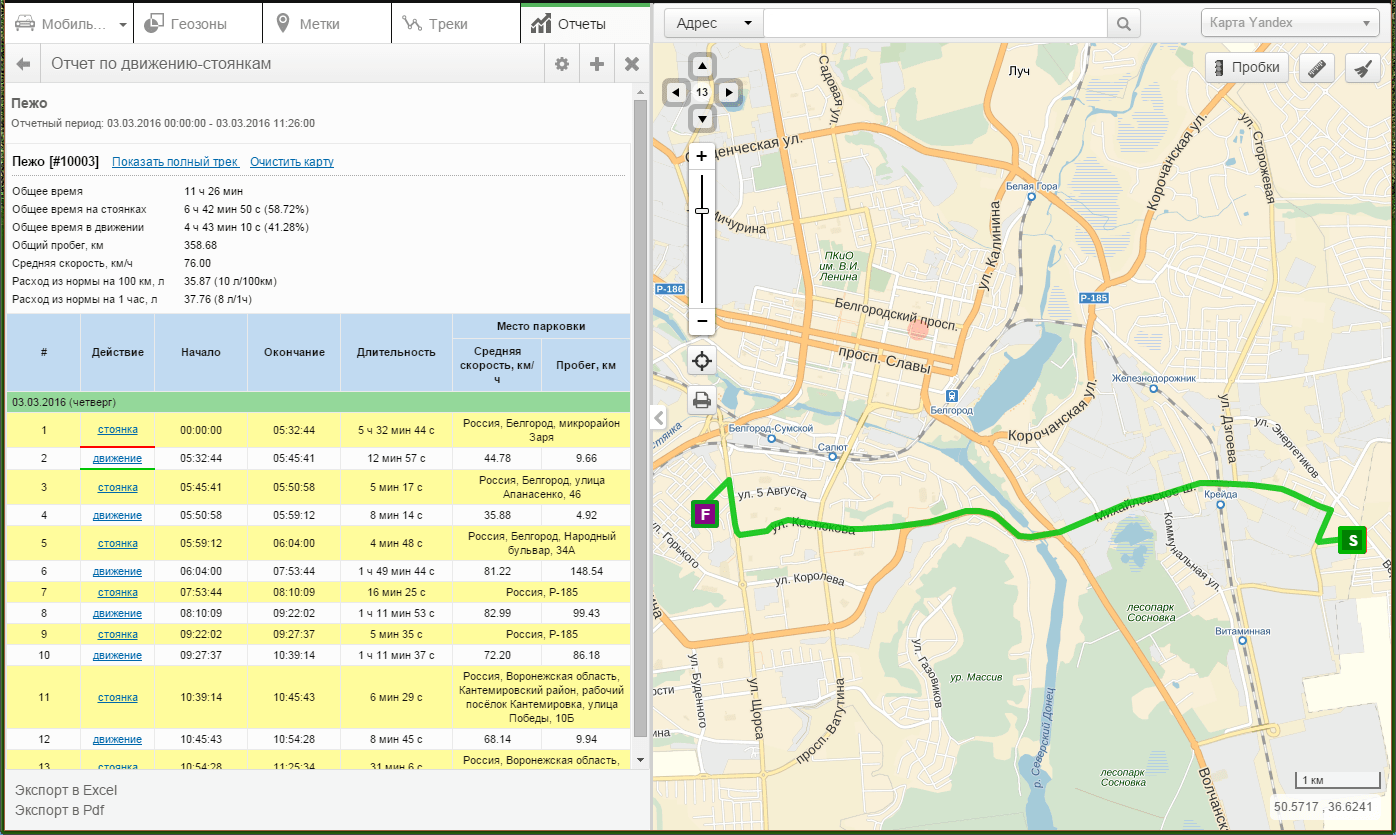This screenshot has width=1396, height=835.
Task: Click the 'Начало' column header
Action: pyautogui.click(x=201, y=352)
